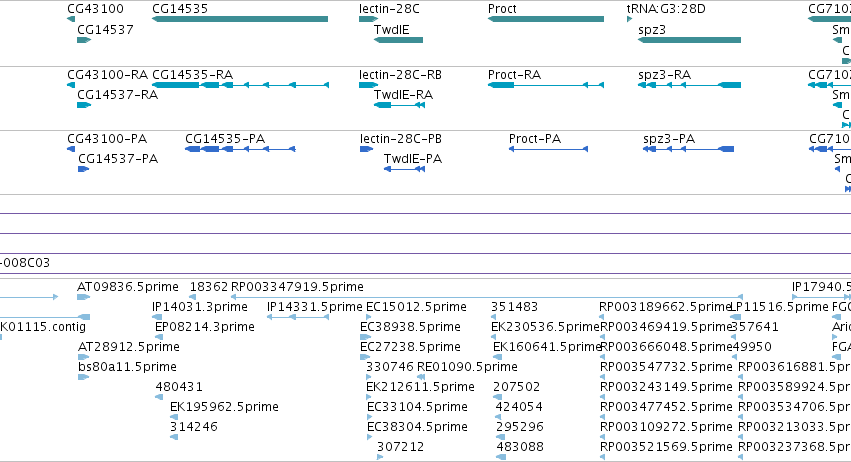
Task: Select the CG14535-PA coding feature
Action: click(x=240, y=149)
